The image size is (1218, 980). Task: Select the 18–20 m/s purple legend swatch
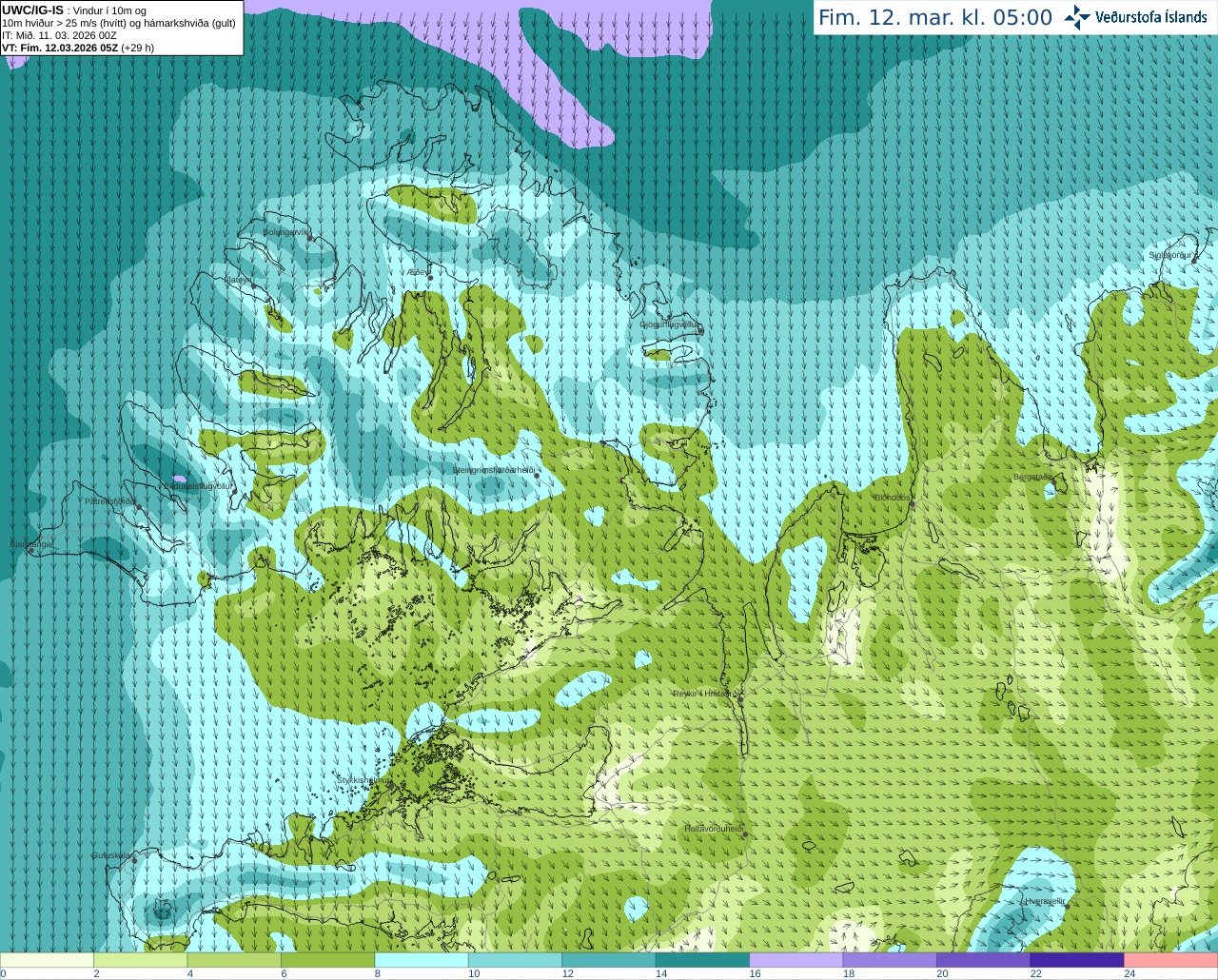890,960
